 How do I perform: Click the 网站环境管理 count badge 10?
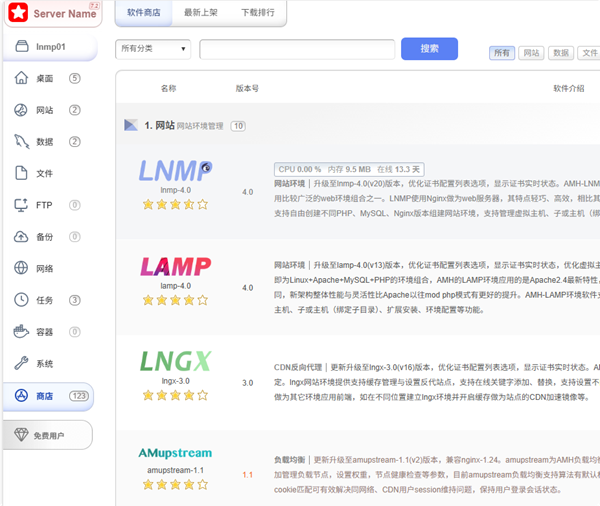(x=238, y=126)
